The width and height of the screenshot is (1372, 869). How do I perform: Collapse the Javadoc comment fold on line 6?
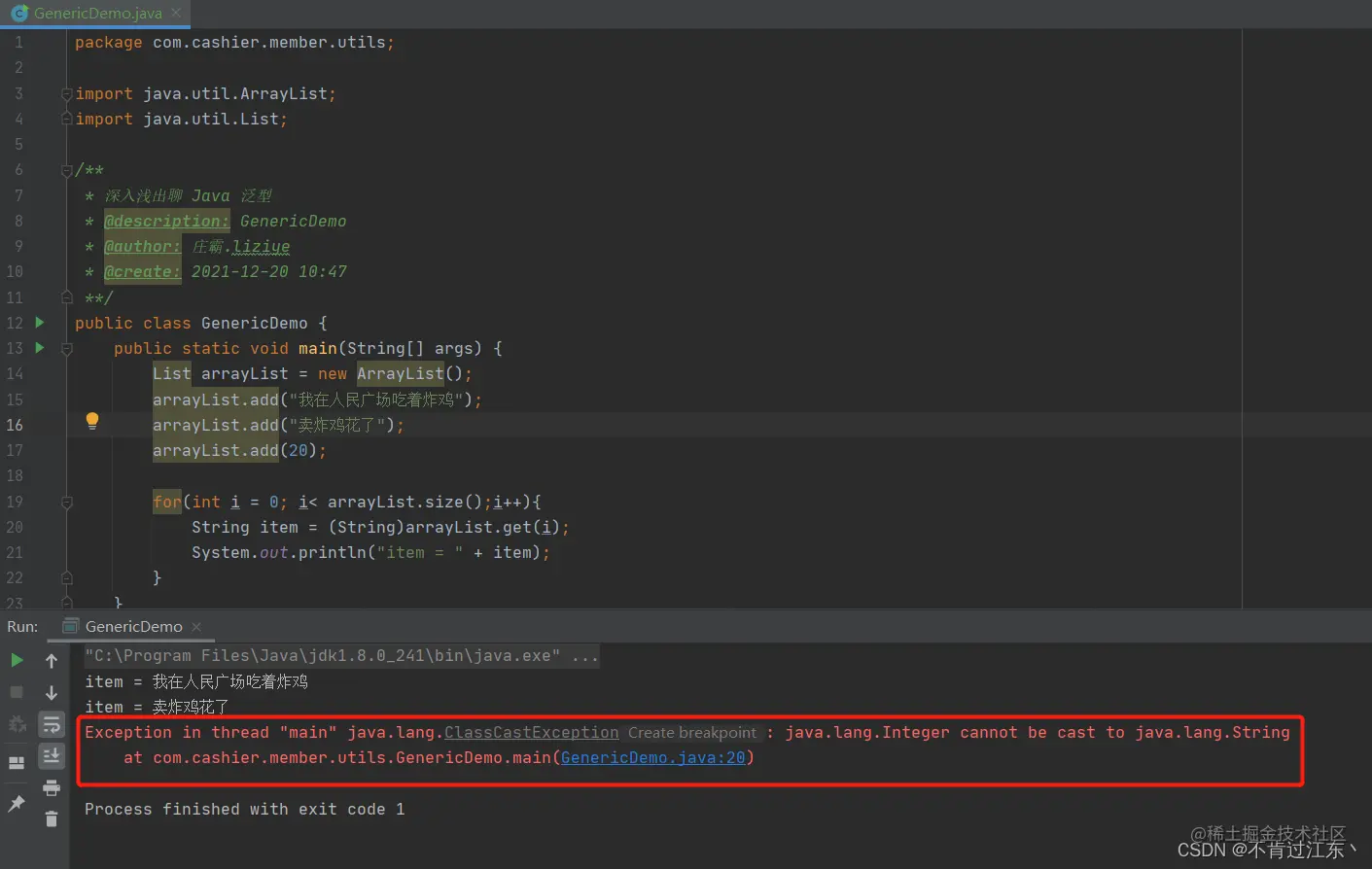click(x=66, y=170)
